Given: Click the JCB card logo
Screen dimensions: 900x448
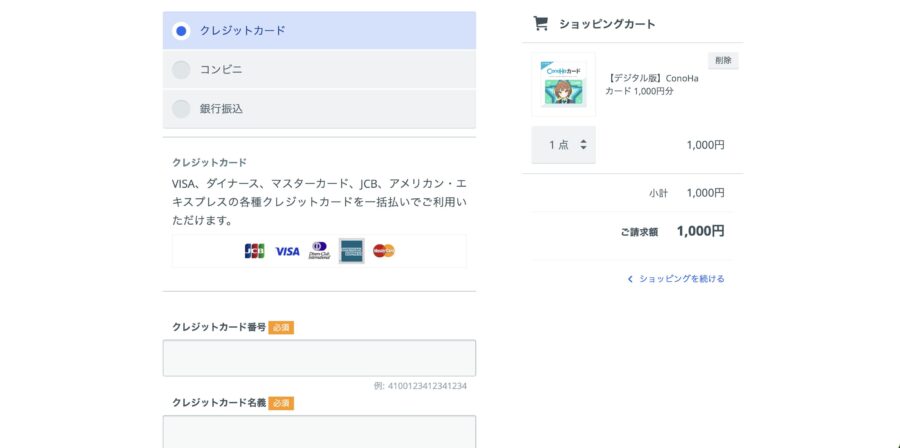Looking at the screenshot, I should (255, 251).
